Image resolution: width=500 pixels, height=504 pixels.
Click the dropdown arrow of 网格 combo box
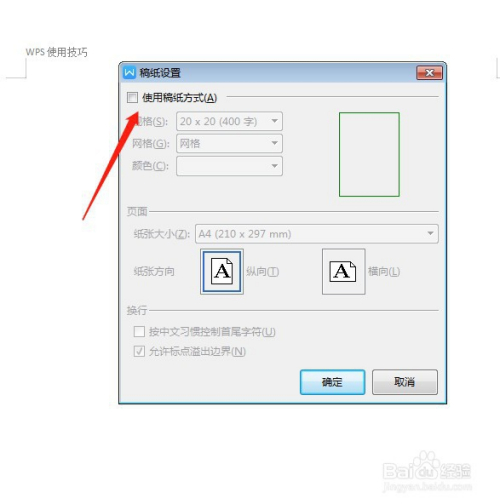(274, 143)
